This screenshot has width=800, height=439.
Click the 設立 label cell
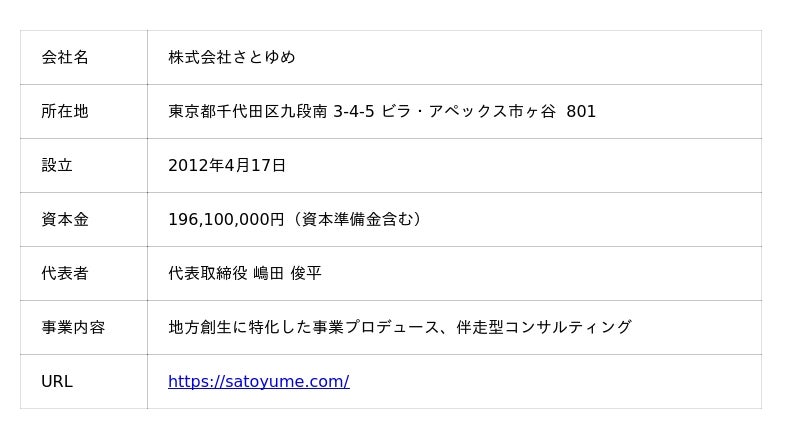tap(57, 165)
